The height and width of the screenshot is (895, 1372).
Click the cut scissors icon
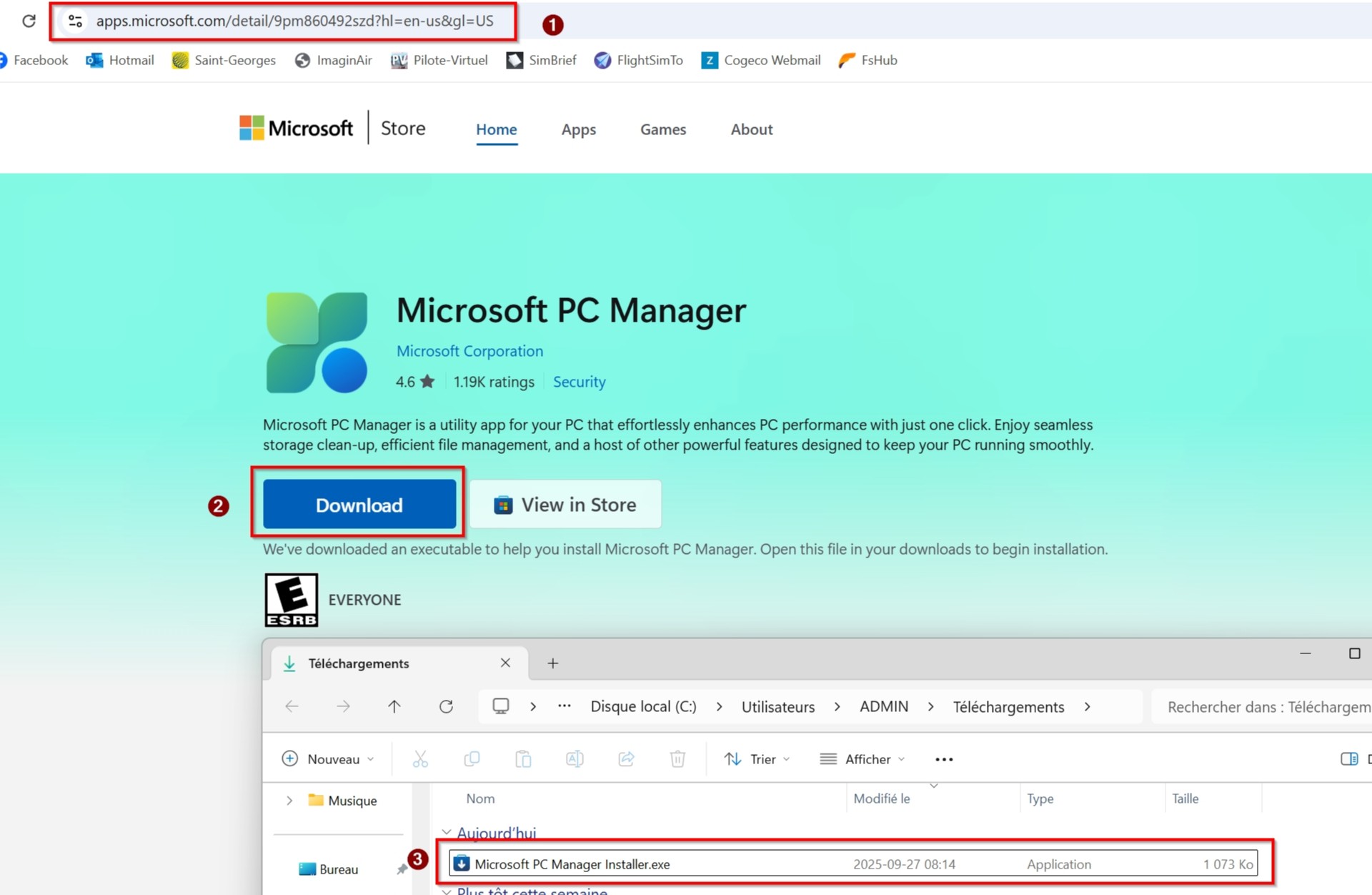[x=420, y=759]
